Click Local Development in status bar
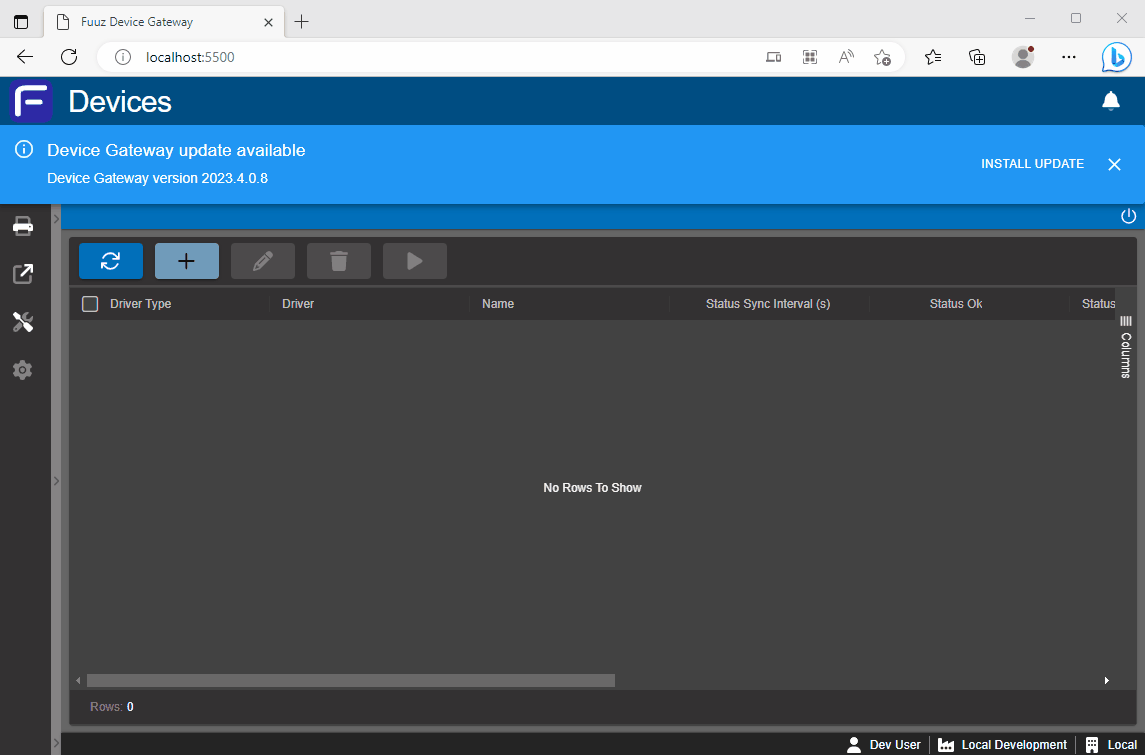The height and width of the screenshot is (755, 1145). [1002, 745]
